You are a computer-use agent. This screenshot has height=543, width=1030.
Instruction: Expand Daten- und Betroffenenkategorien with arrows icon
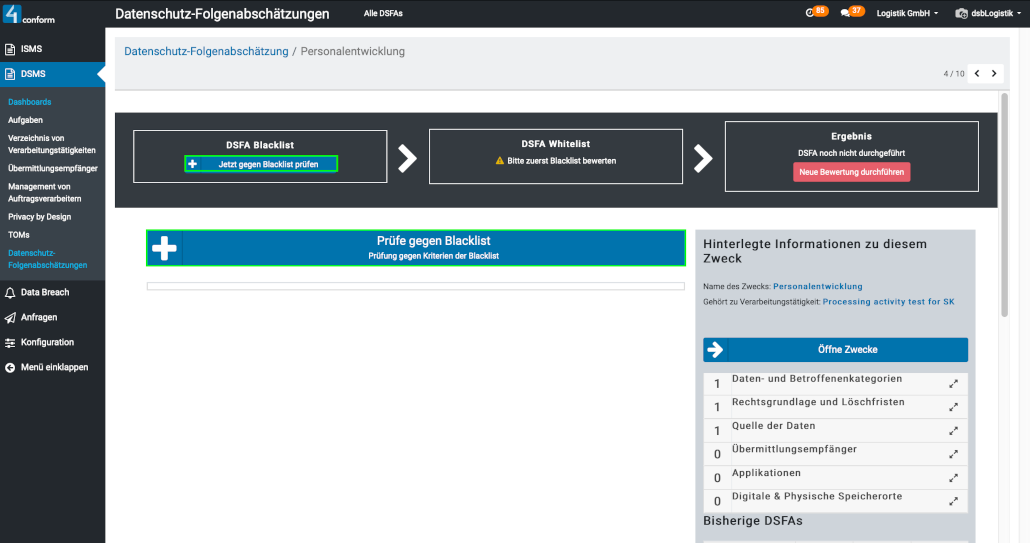(x=953, y=384)
